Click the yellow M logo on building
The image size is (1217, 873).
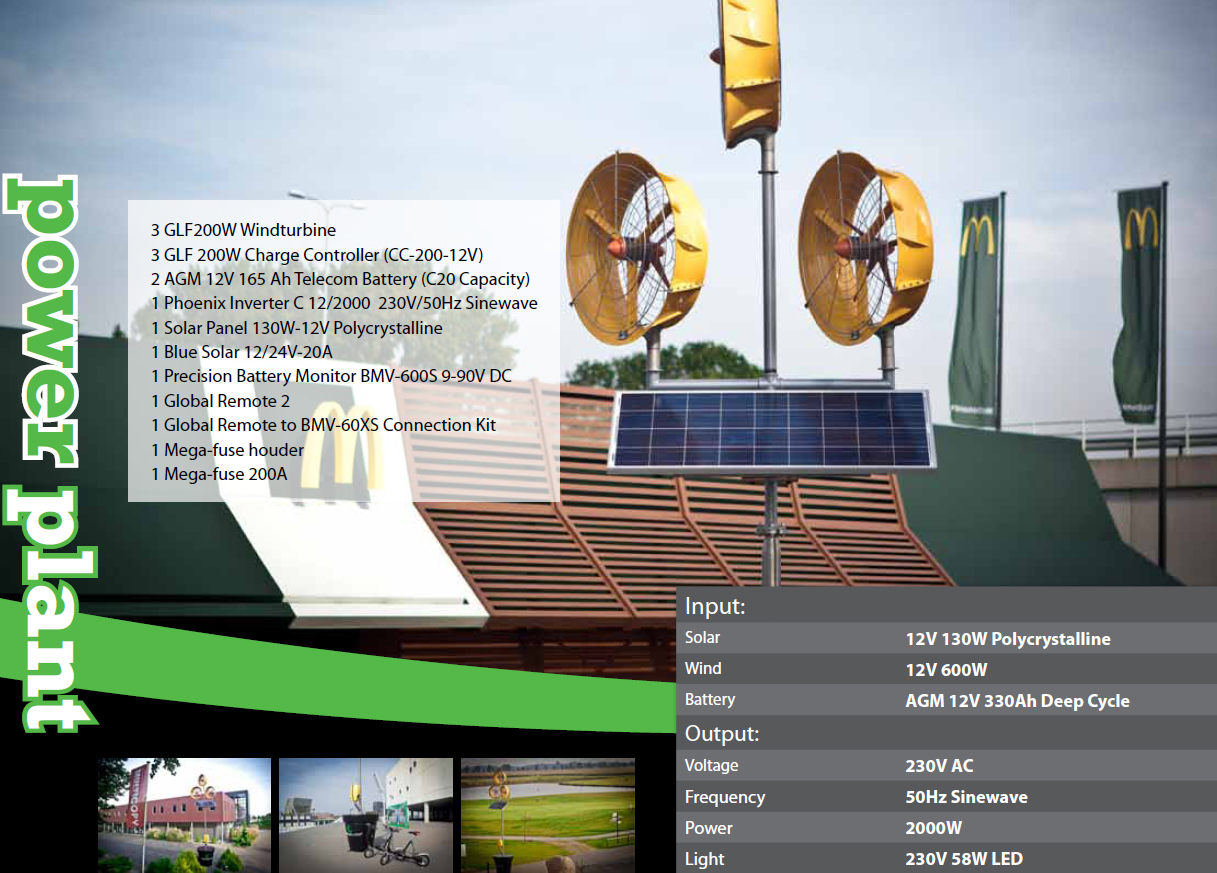click(x=342, y=447)
